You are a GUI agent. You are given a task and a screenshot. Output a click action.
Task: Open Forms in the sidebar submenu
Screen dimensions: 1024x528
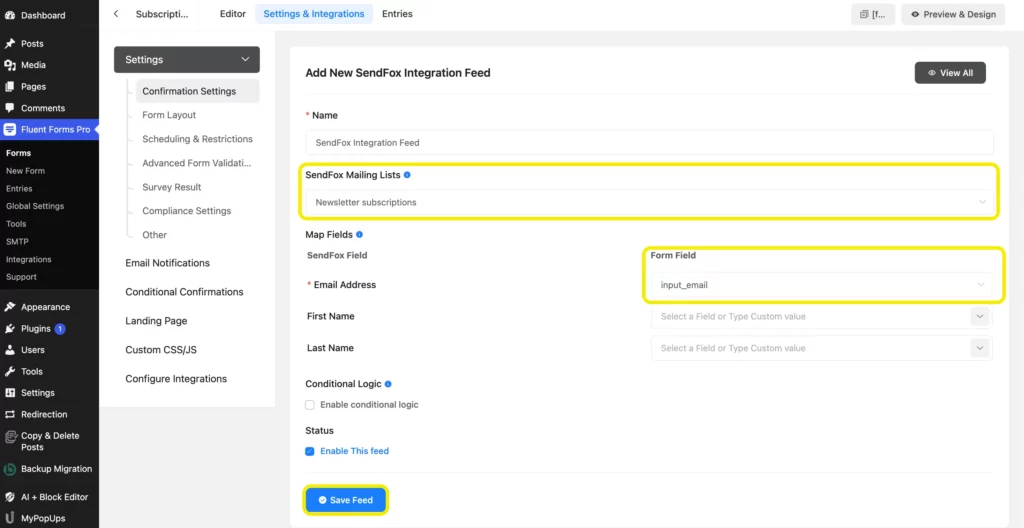click(x=18, y=154)
